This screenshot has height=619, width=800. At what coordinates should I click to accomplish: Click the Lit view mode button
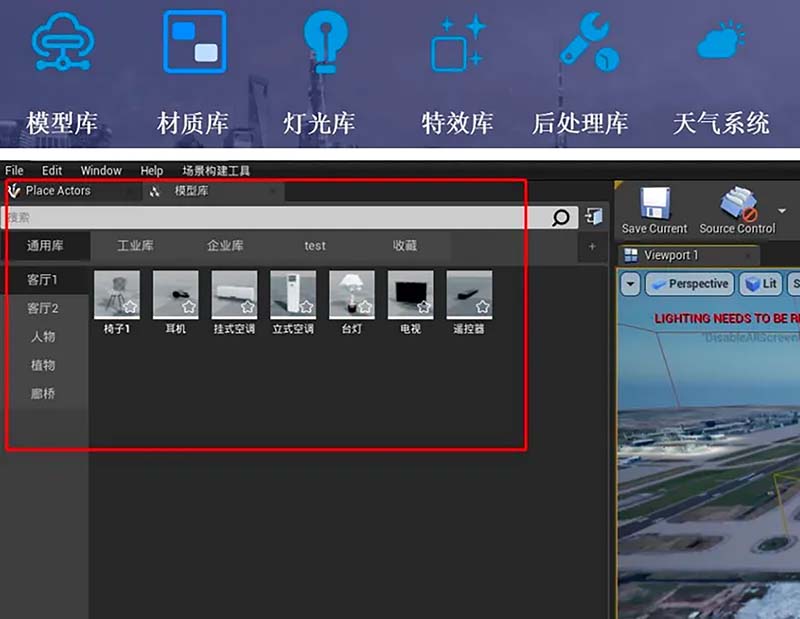[x=760, y=284]
